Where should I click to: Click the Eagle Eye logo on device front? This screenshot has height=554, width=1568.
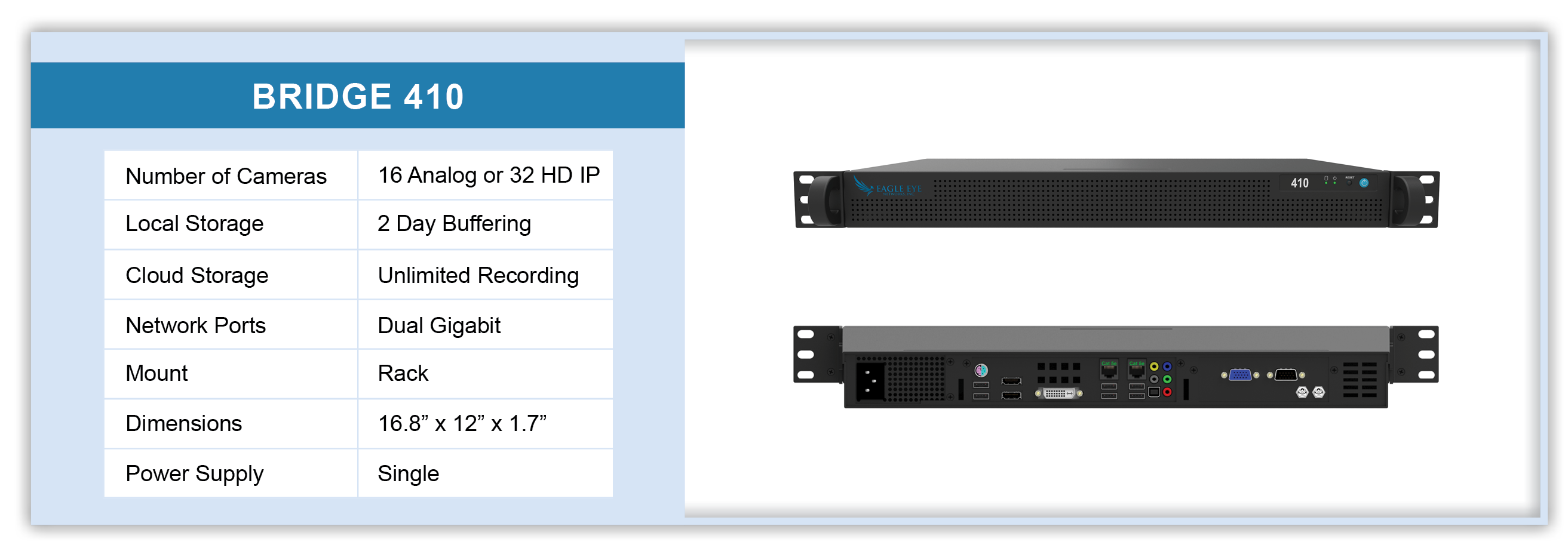(888, 186)
